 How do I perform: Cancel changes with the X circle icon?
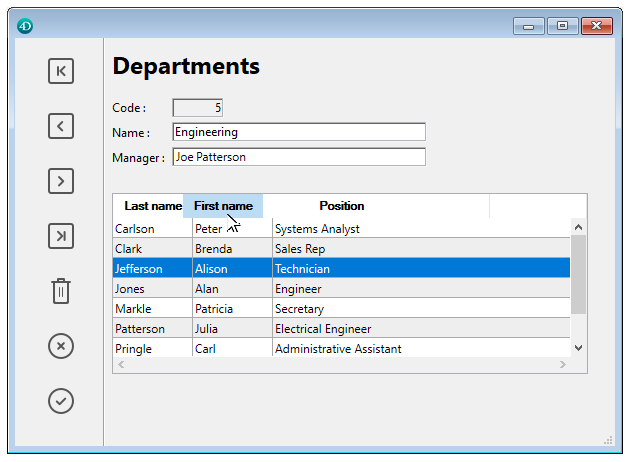61,346
